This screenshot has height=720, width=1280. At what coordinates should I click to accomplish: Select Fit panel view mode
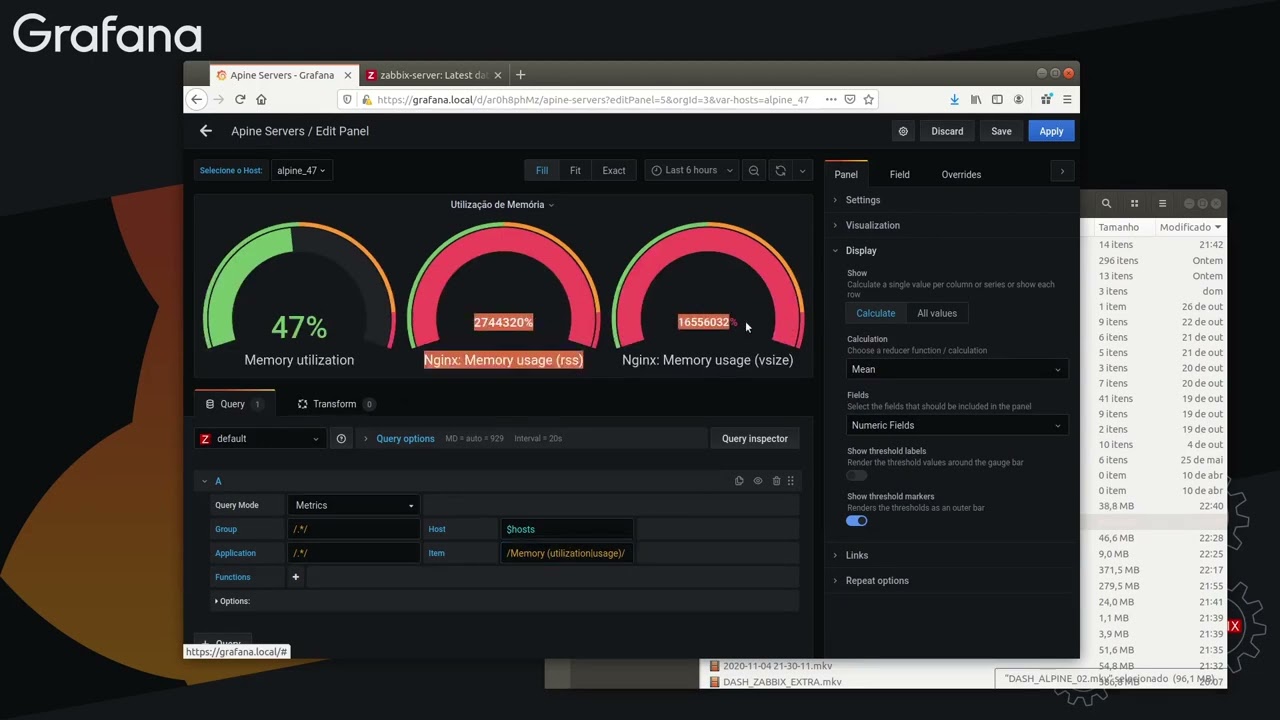coord(575,170)
